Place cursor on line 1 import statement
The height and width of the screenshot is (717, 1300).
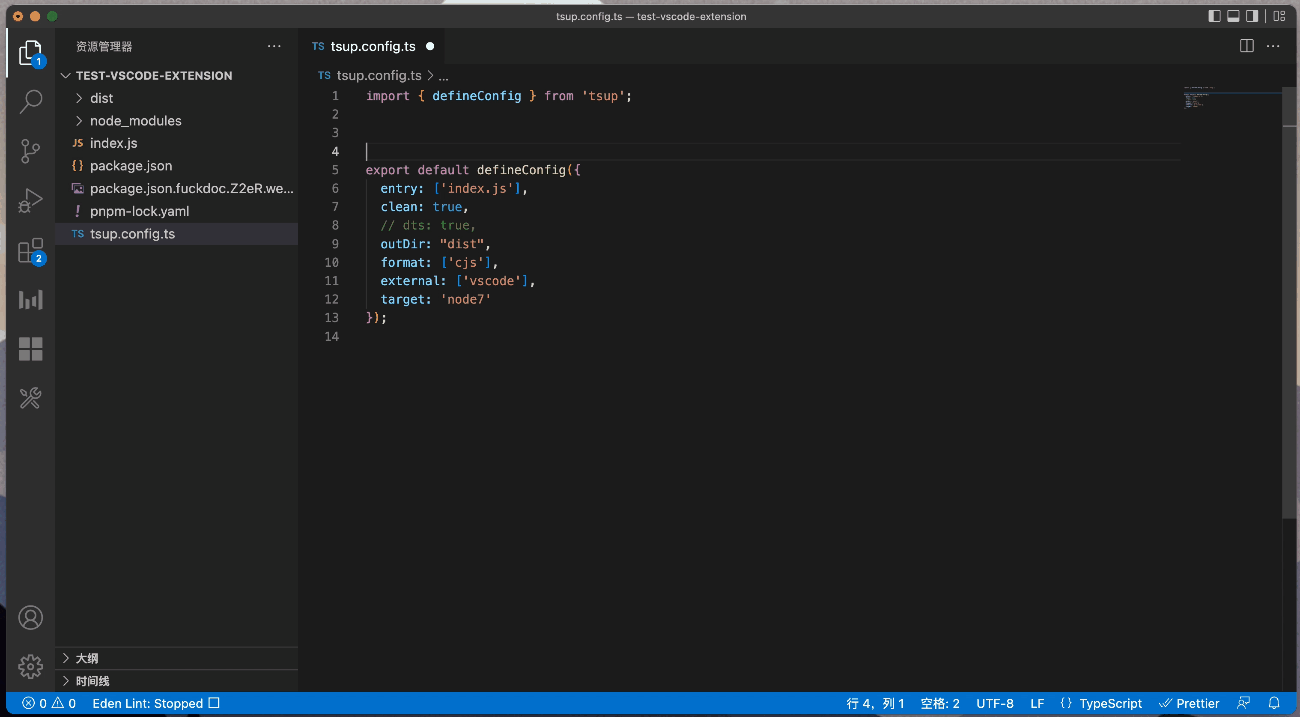tap(499, 96)
